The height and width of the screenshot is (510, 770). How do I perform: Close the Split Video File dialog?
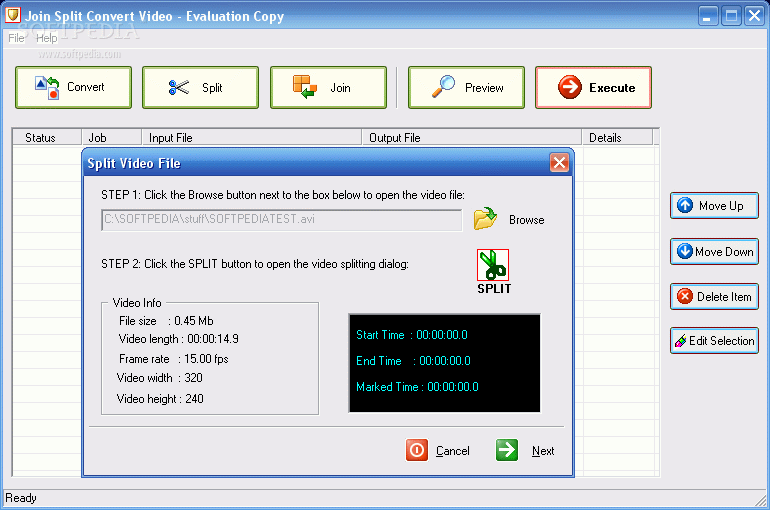coord(559,163)
